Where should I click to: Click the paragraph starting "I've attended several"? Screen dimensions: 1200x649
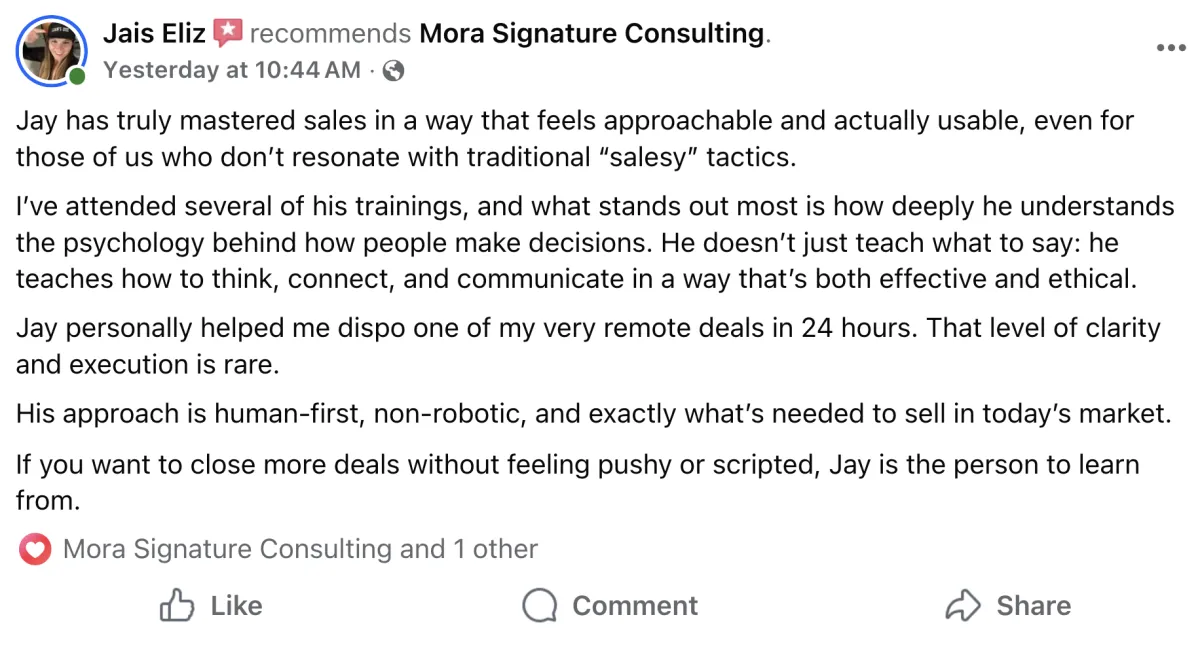(x=595, y=242)
